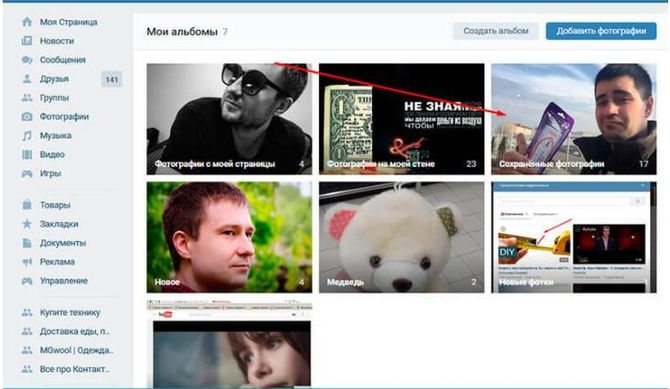
Task: Open the Сохраненные фотографии album
Action: click(573, 119)
